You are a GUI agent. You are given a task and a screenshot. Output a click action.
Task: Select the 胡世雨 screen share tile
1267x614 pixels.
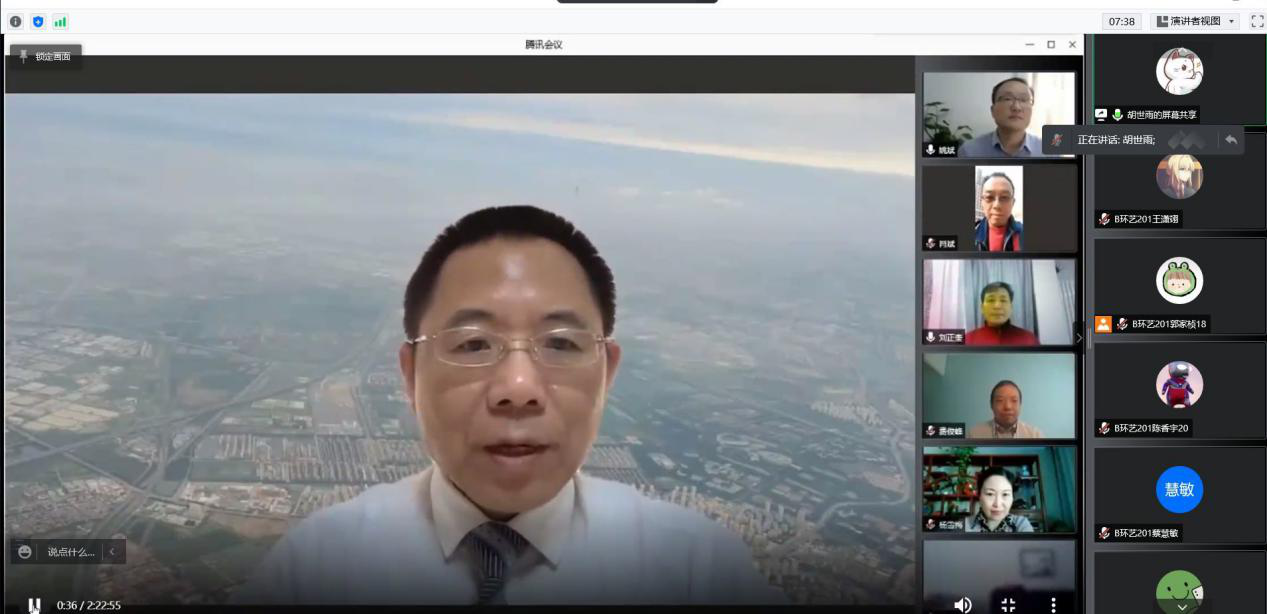1179,80
